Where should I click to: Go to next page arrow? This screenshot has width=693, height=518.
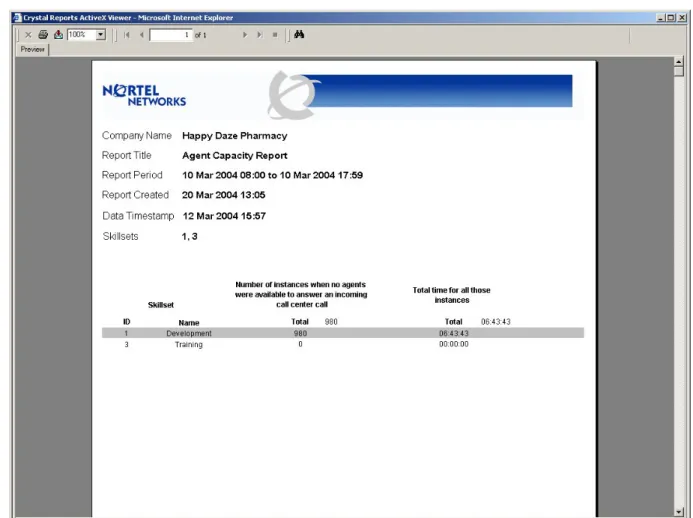[245, 35]
